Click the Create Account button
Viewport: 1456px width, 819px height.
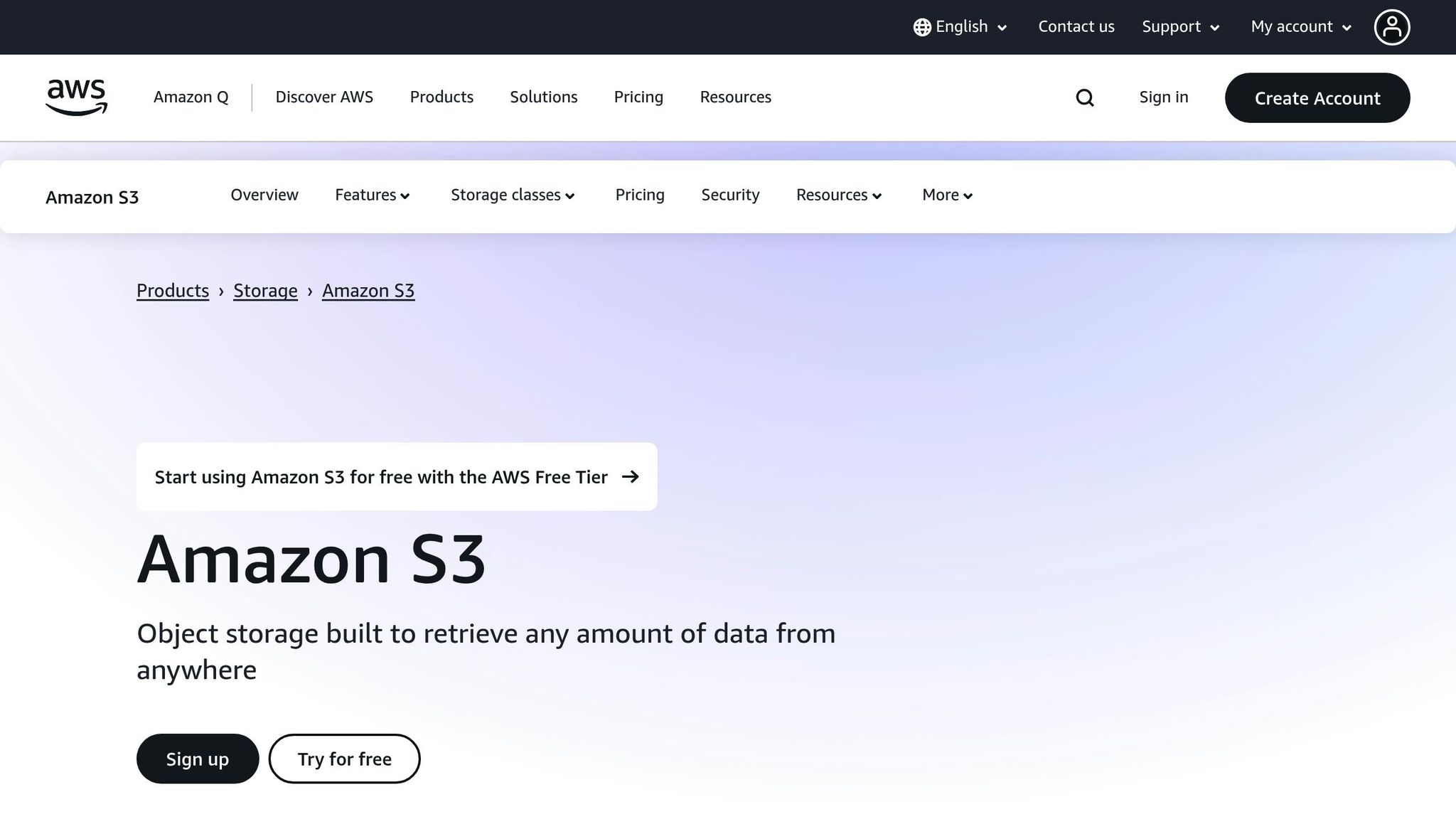(1317, 97)
